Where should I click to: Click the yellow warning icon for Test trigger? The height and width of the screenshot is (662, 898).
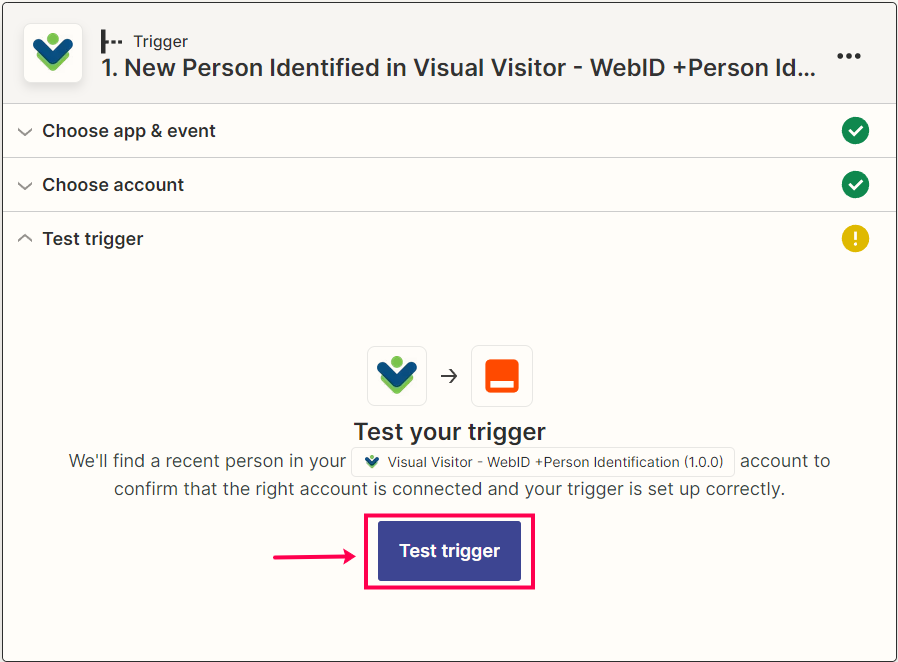(855, 238)
